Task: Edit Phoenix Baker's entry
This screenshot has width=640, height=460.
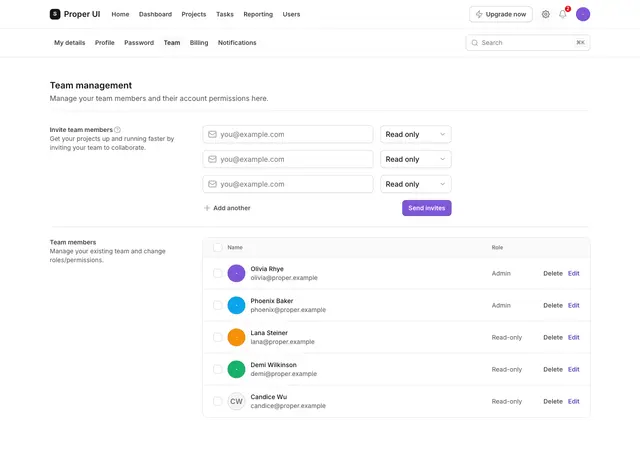Action: pos(573,305)
